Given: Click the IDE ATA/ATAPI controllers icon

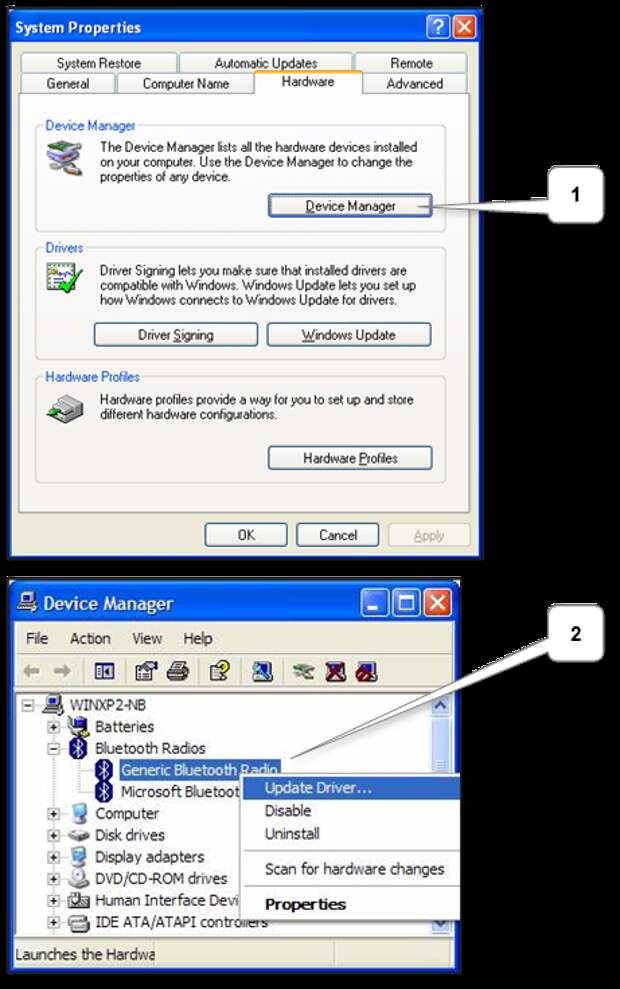Looking at the screenshot, I should [79, 922].
